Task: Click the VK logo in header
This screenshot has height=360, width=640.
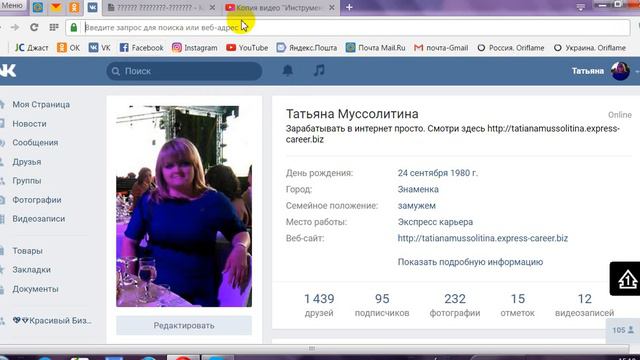Action: [7, 71]
